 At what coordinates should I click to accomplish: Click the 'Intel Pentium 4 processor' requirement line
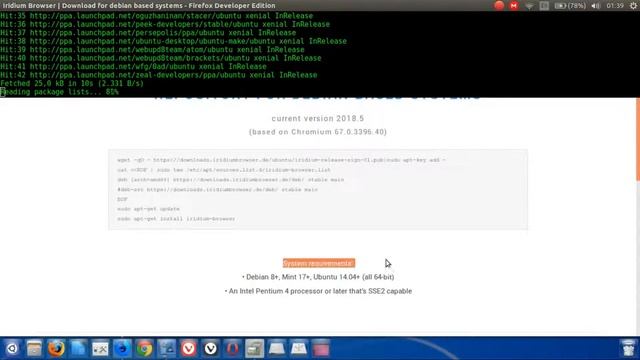point(318,291)
